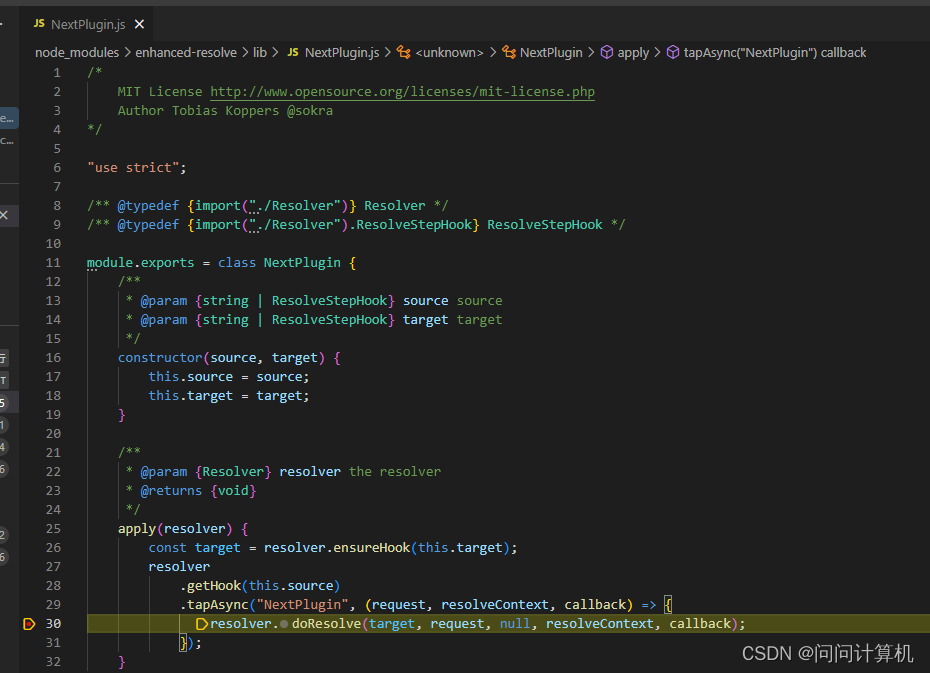Click the sidebar close X icon

[4, 215]
